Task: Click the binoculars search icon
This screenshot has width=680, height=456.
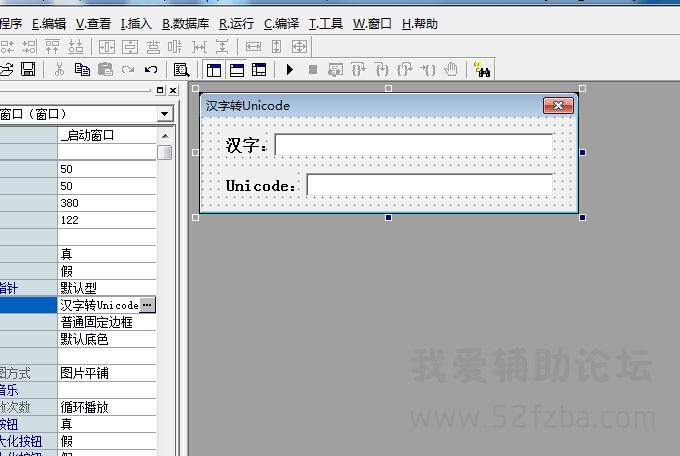Action: coord(482,69)
